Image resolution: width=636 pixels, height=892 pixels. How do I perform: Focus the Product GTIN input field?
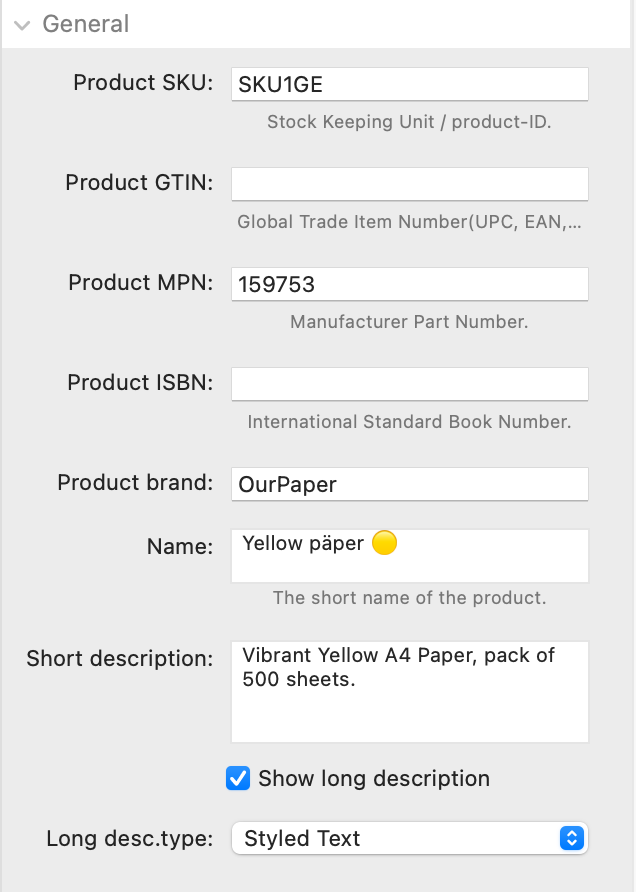tap(410, 184)
